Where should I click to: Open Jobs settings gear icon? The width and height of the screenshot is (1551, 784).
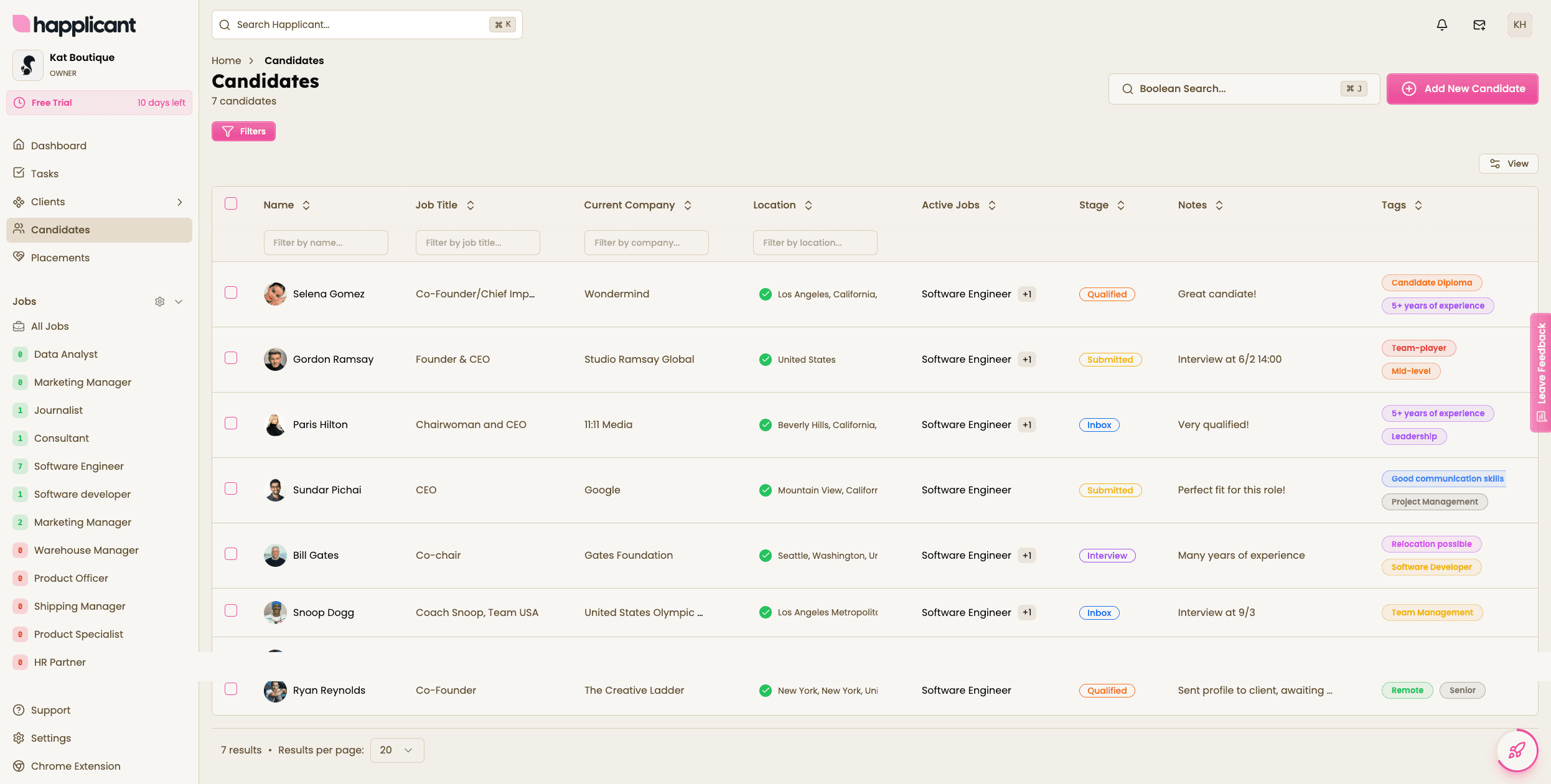tap(160, 302)
